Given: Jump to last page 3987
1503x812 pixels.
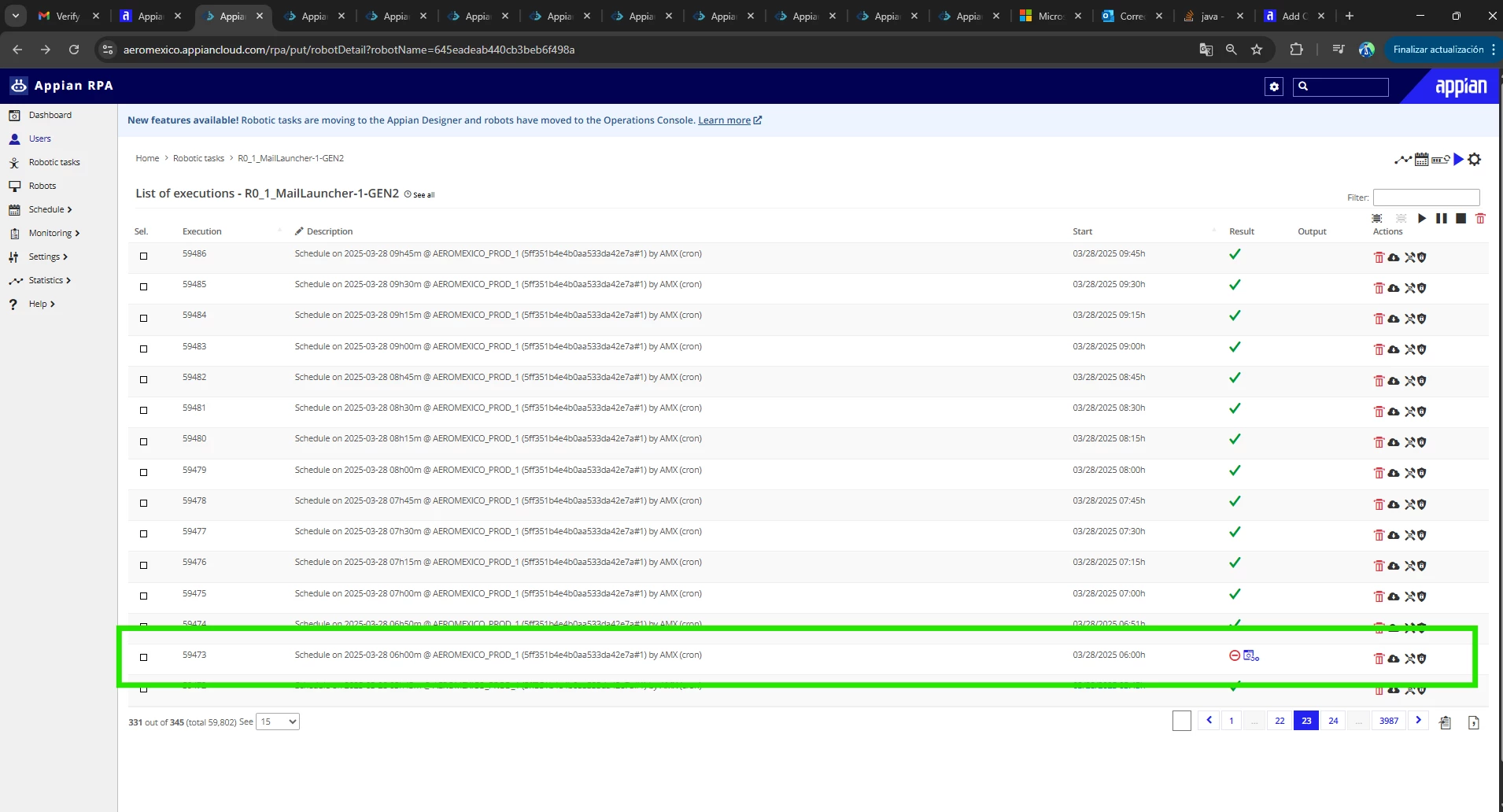Looking at the screenshot, I should [x=1389, y=721].
